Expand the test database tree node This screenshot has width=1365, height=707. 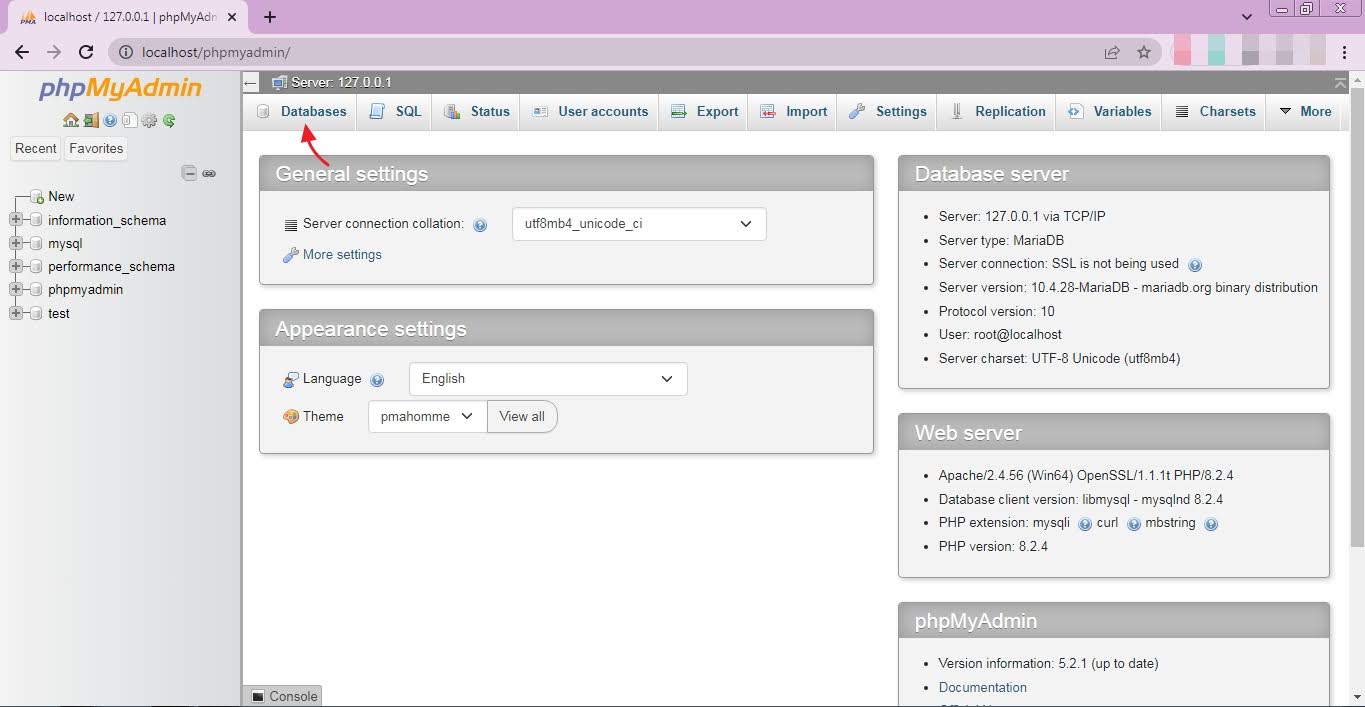coord(15,313)
